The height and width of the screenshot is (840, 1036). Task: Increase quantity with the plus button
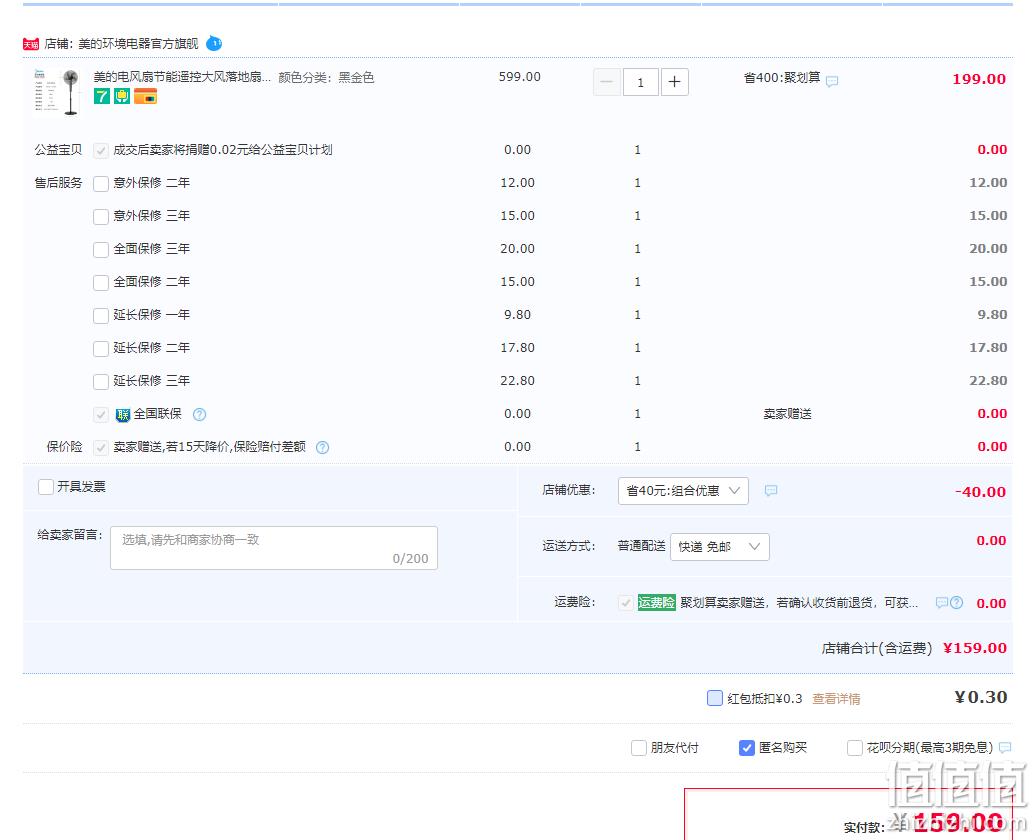point(675,82)
